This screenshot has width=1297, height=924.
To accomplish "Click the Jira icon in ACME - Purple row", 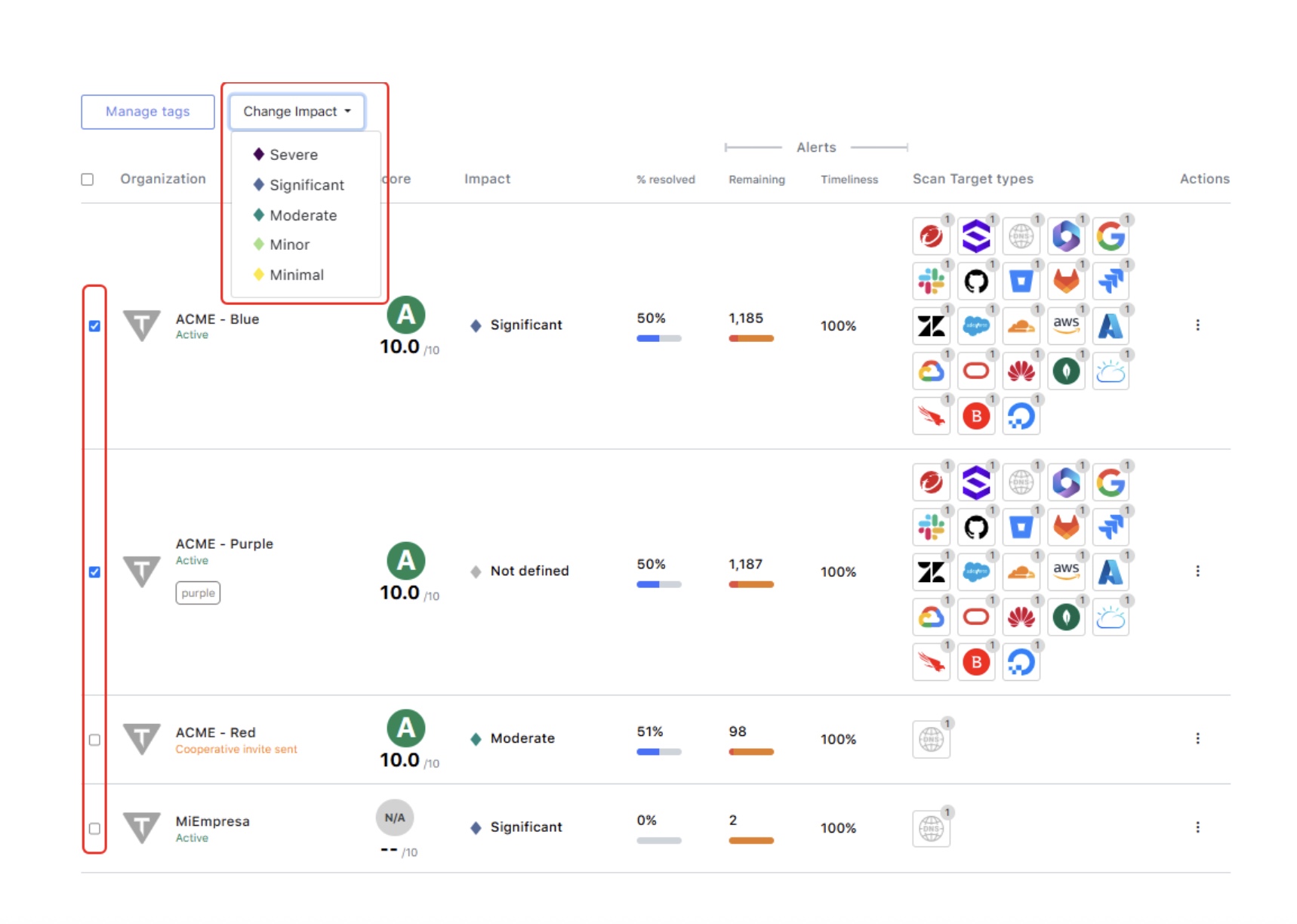I will (1111, 527).
